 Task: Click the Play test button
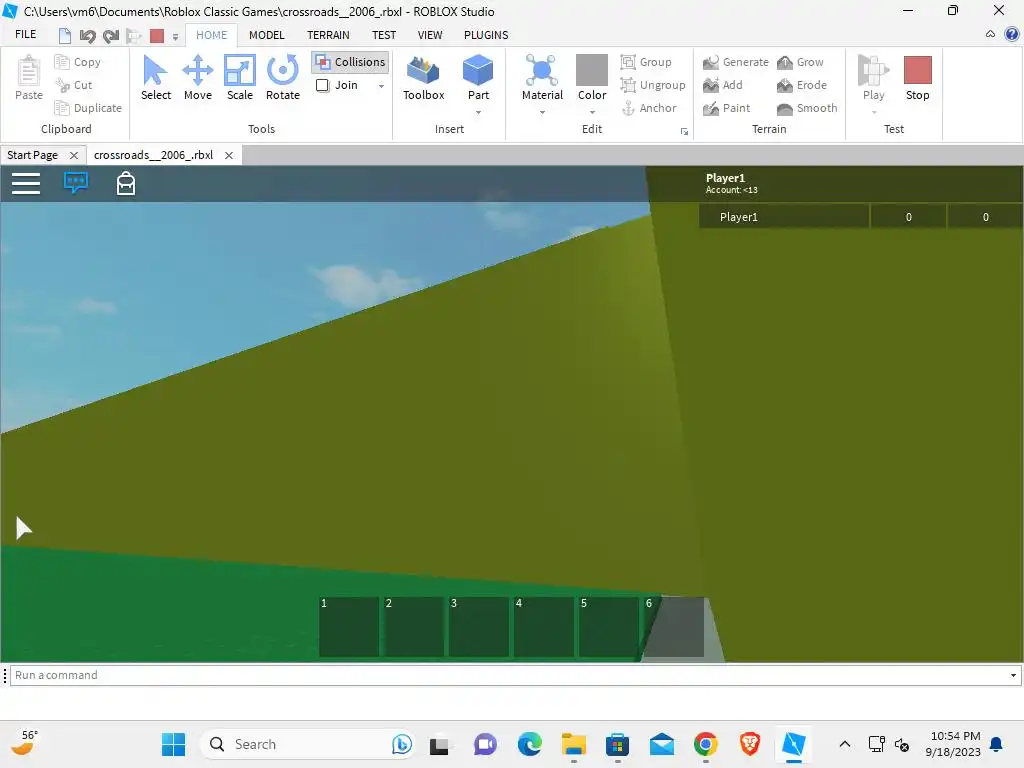pyautogui.click(x=873, y=78)
